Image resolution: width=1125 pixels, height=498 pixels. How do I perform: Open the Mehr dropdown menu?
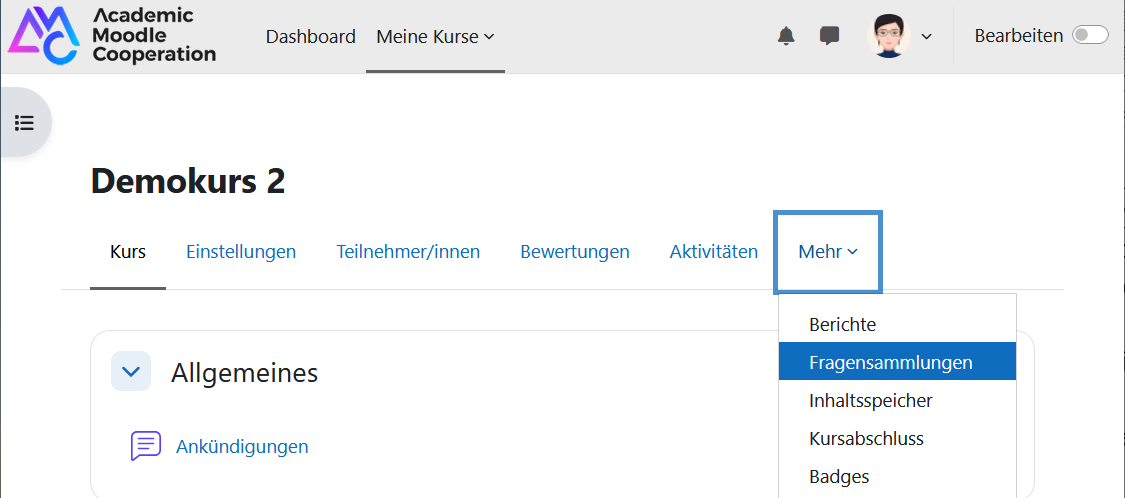click(x=828, y=252)
